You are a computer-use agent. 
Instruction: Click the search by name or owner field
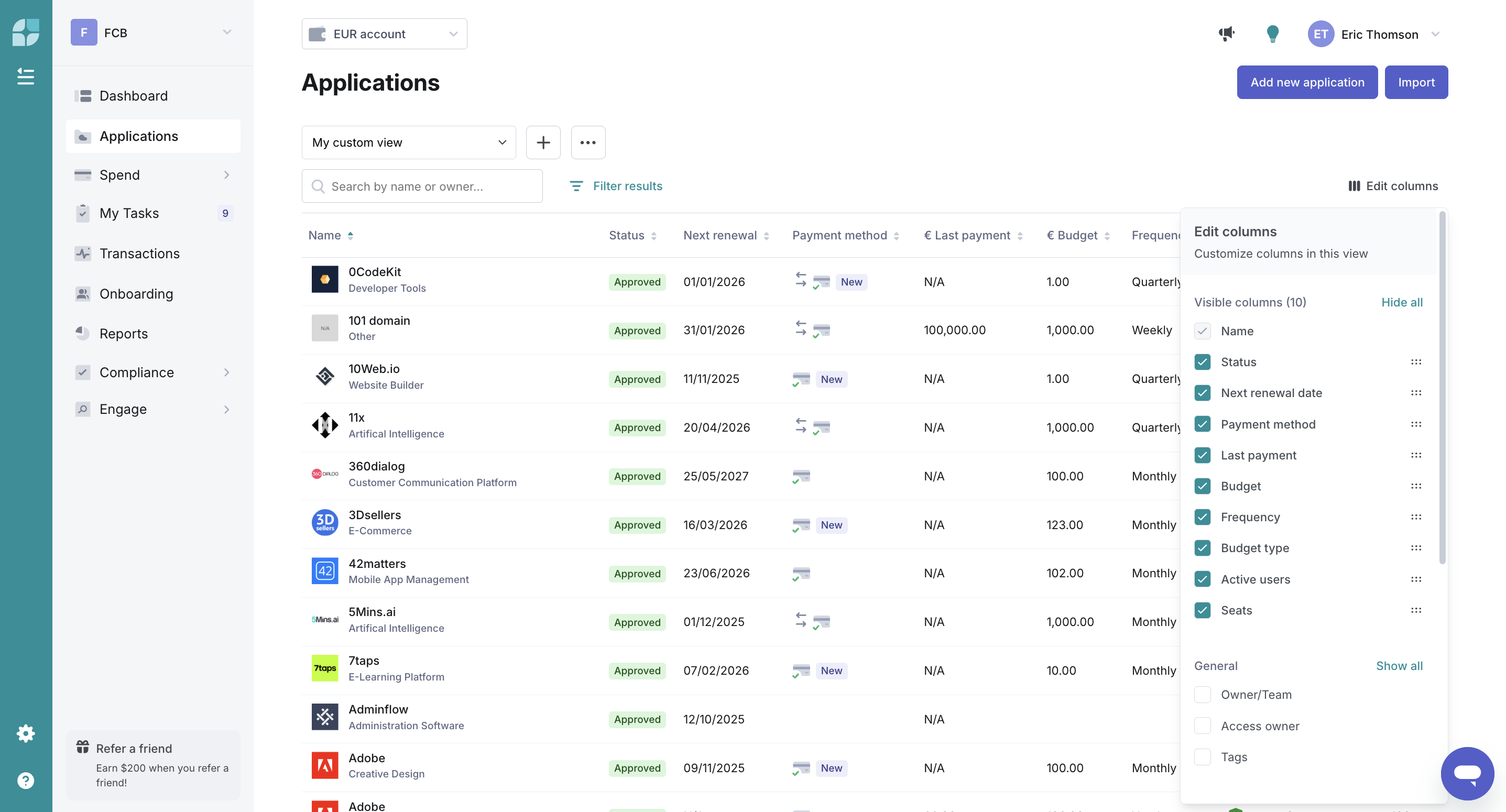coord(422,186)
